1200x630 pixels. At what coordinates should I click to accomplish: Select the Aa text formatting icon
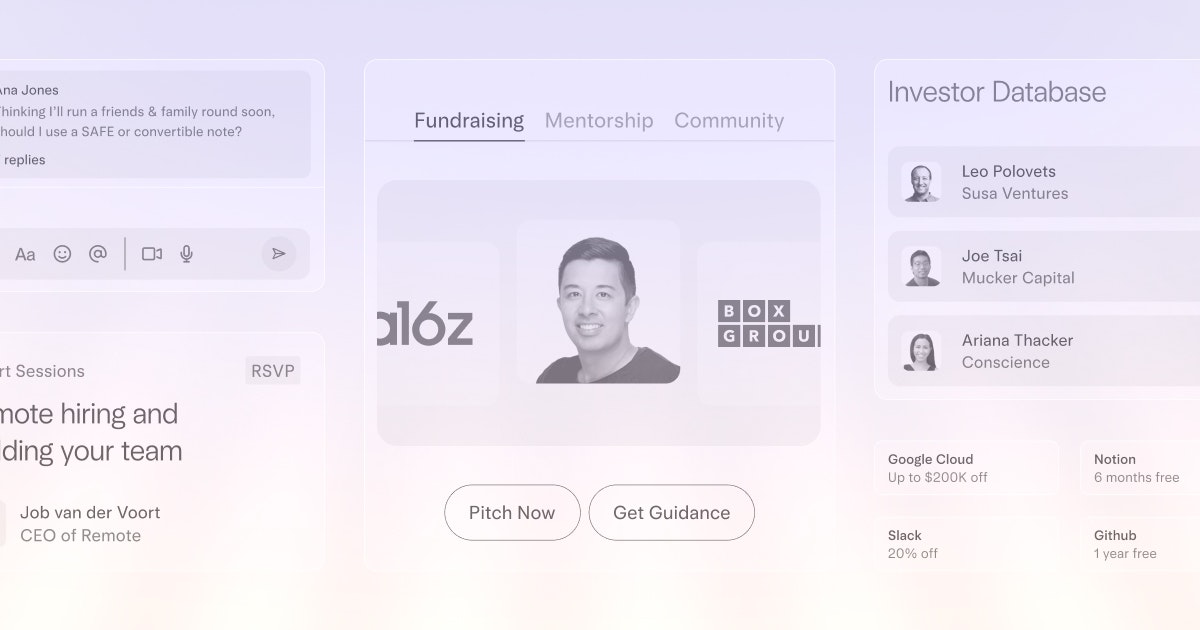[x=26, y=254]
